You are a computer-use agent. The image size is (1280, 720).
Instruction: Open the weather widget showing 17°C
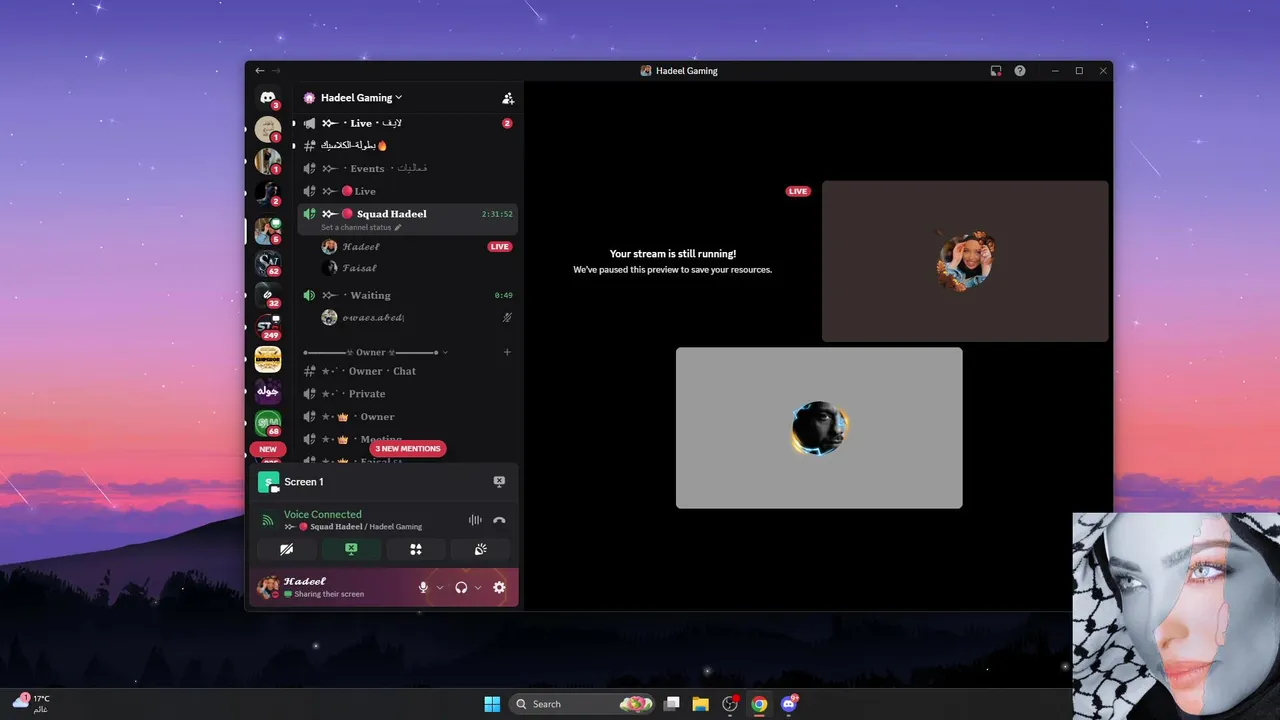point(31,703)
